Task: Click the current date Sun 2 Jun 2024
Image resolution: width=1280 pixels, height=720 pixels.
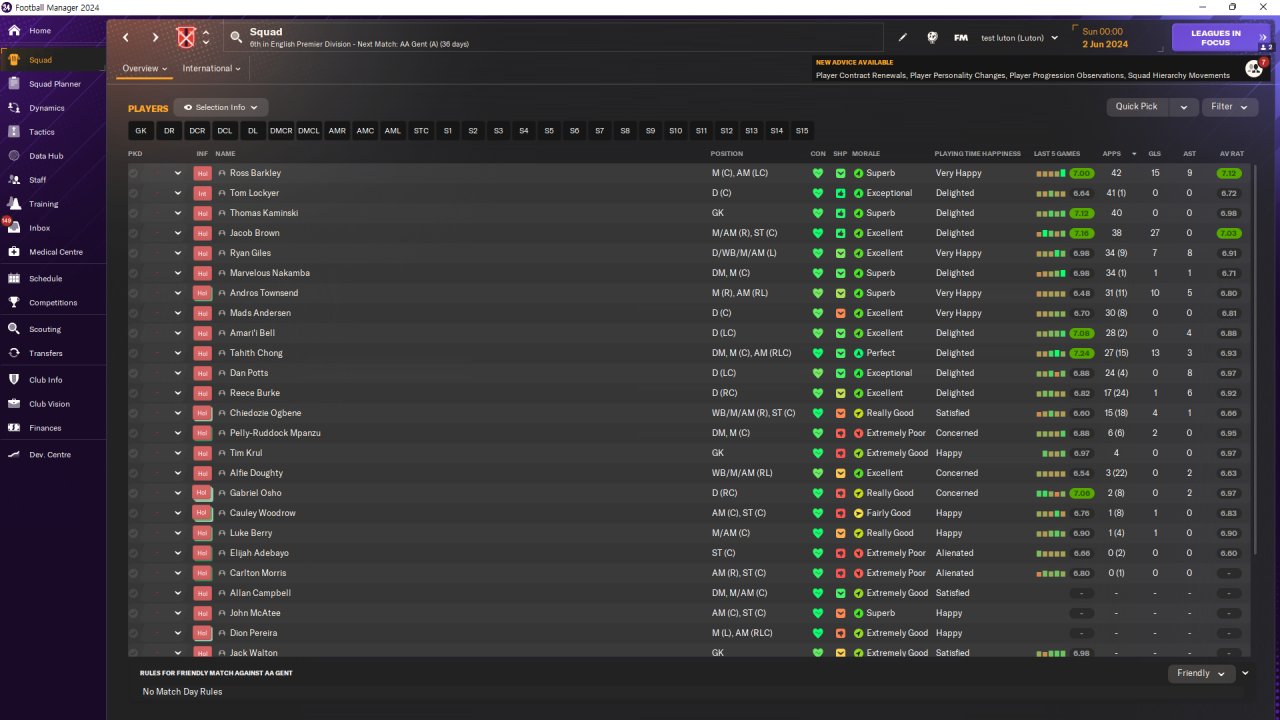Action: click(x=1104, y=38)
